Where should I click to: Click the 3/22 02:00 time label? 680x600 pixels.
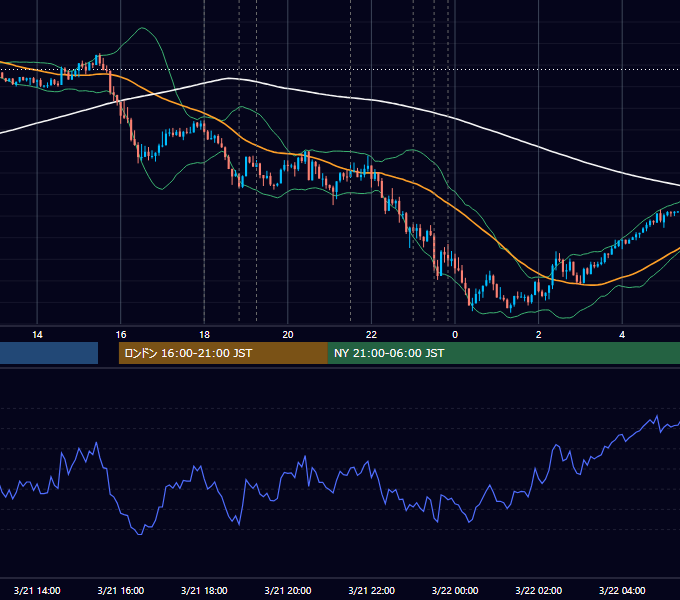(x=539, y=590)
